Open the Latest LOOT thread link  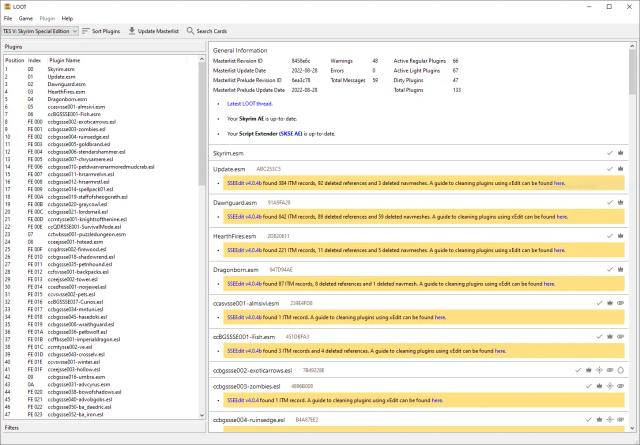click(x=250, y=104)
